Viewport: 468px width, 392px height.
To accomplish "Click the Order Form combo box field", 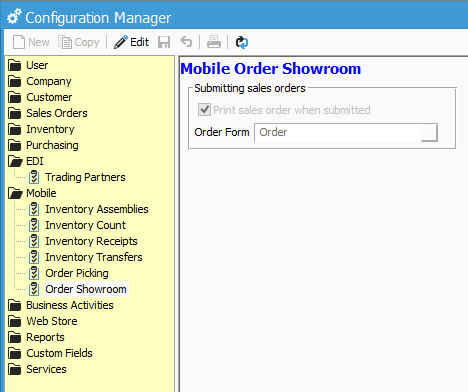I will tap(346, 132).
